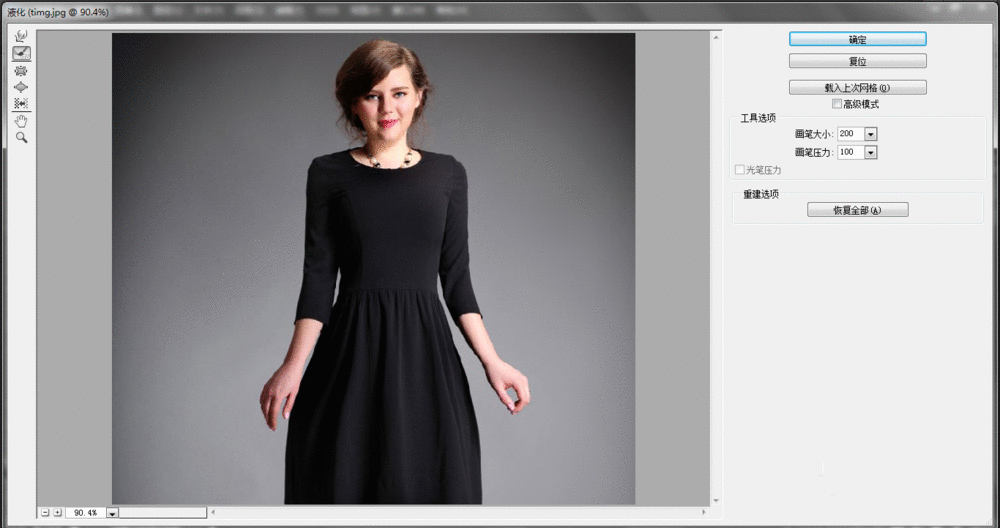Screen dimensions: 1000x528
Task: Enable the 高级模式 checkbox
Action: [x=837, y=104]
